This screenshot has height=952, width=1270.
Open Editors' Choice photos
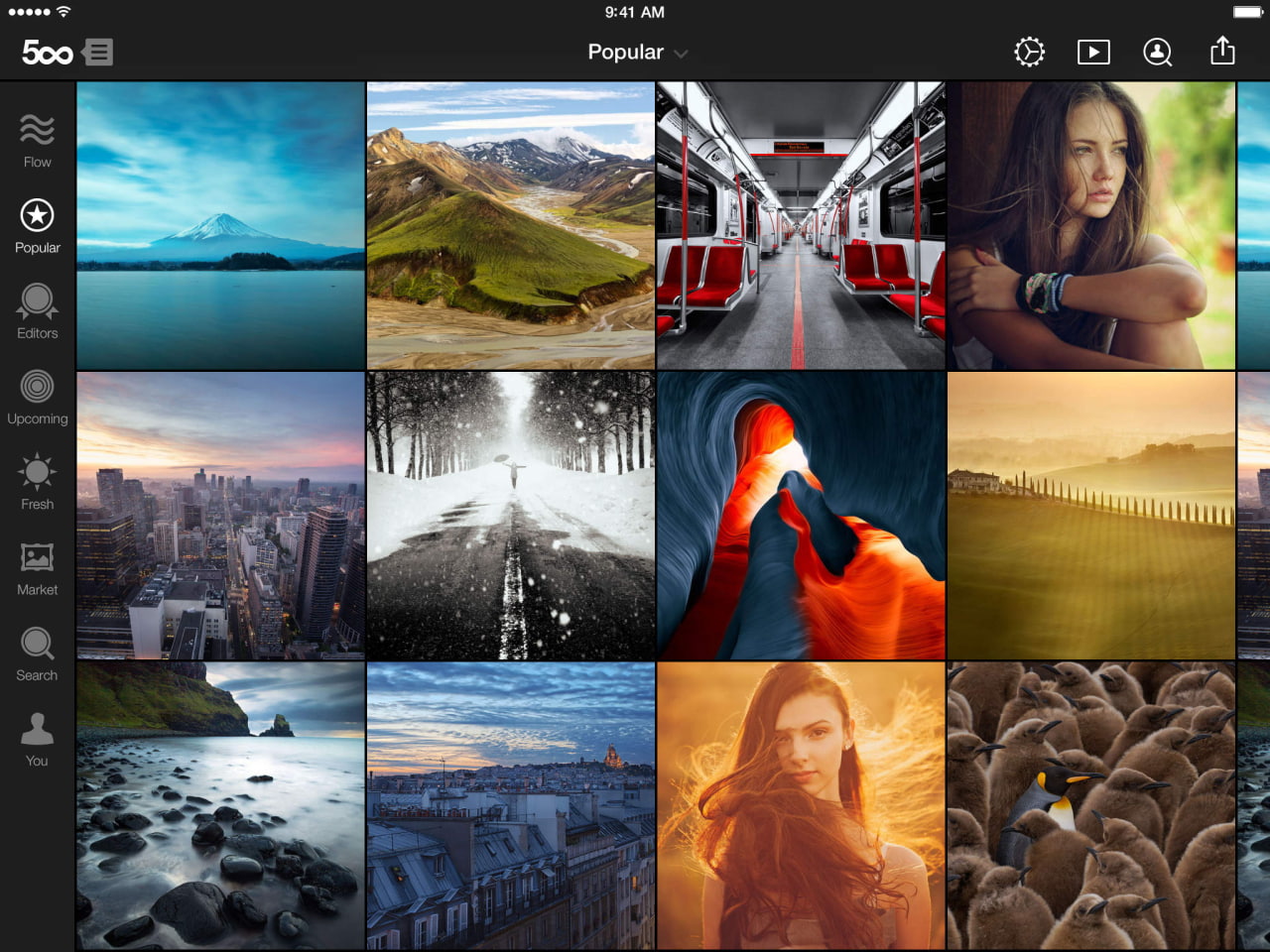(x=37, y=308)
